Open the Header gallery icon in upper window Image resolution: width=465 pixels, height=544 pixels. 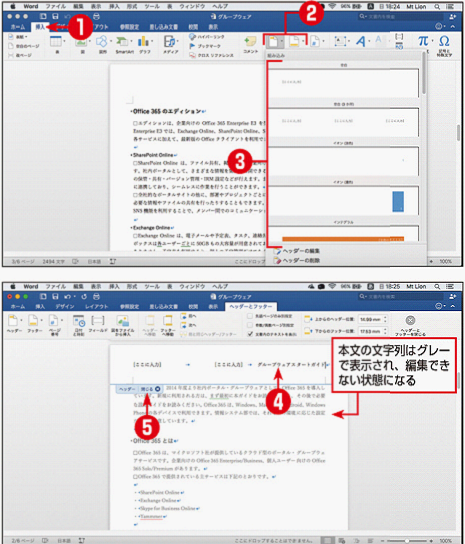click(x=273, y=42)
